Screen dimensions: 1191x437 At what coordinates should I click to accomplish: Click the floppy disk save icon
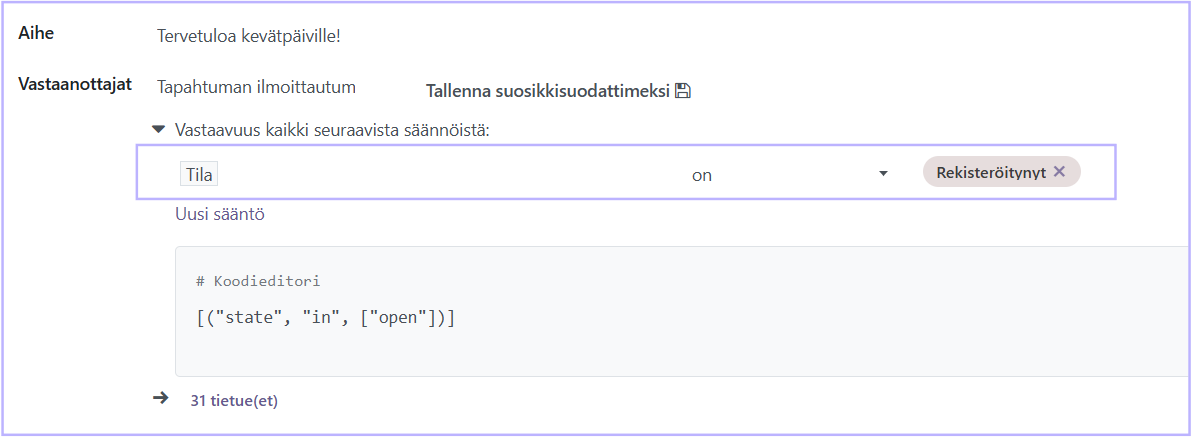click(x=683, y=91)
